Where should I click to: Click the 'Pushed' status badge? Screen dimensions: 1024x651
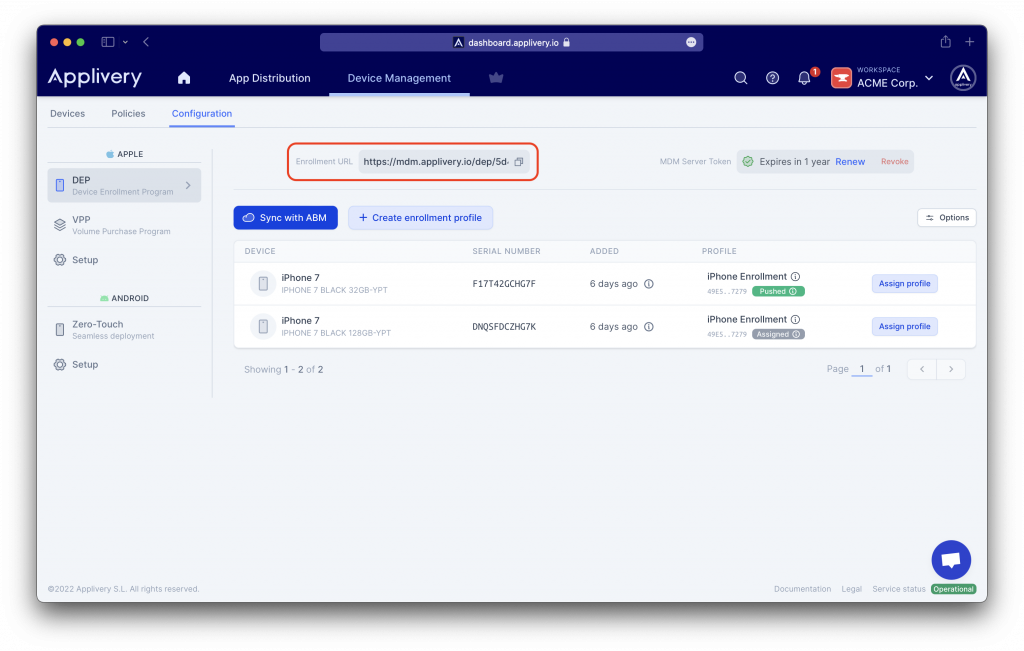(x=778, y=292)
